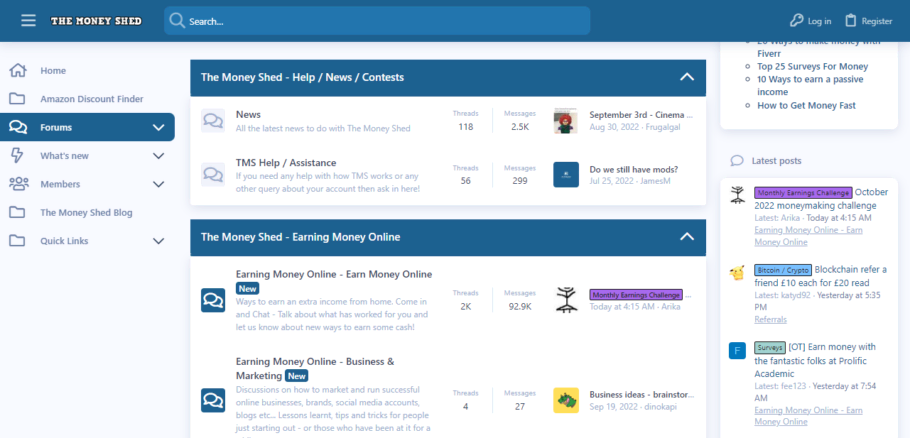
Task: Open Earning Money Online - Business & Marketing forum
Action: point(315,368)
